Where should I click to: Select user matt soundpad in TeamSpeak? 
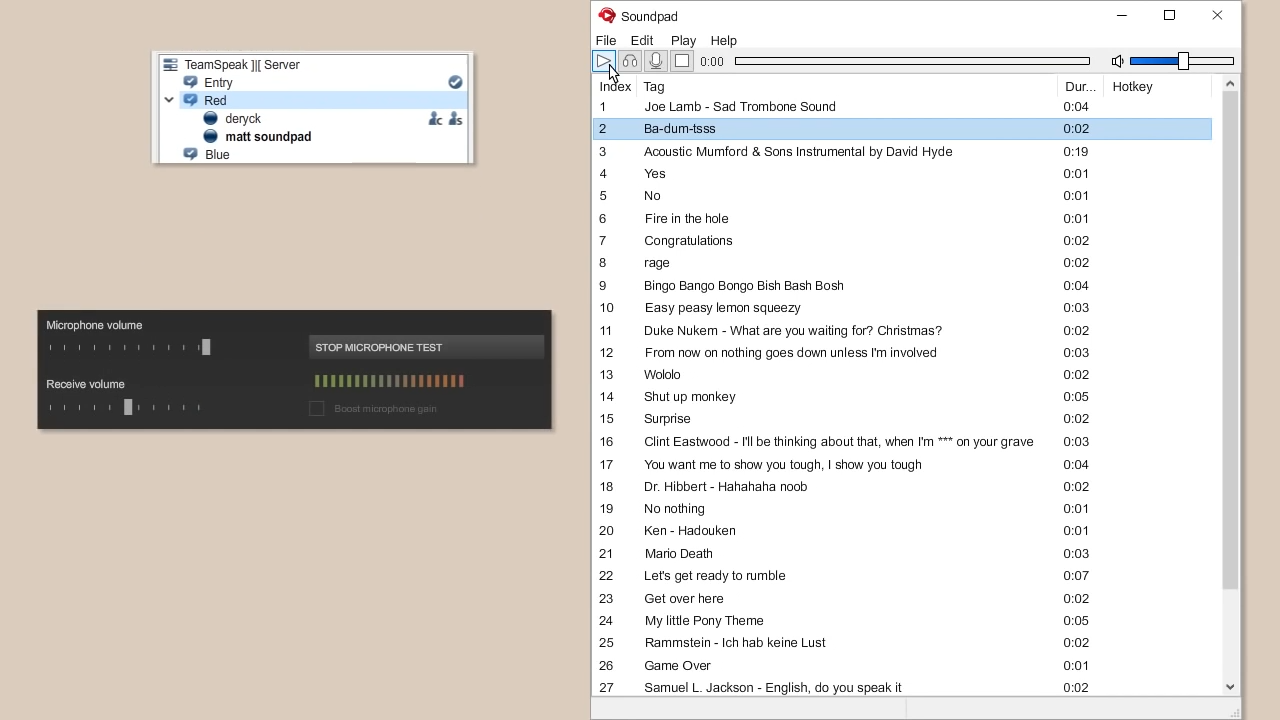tap(268, 137)
